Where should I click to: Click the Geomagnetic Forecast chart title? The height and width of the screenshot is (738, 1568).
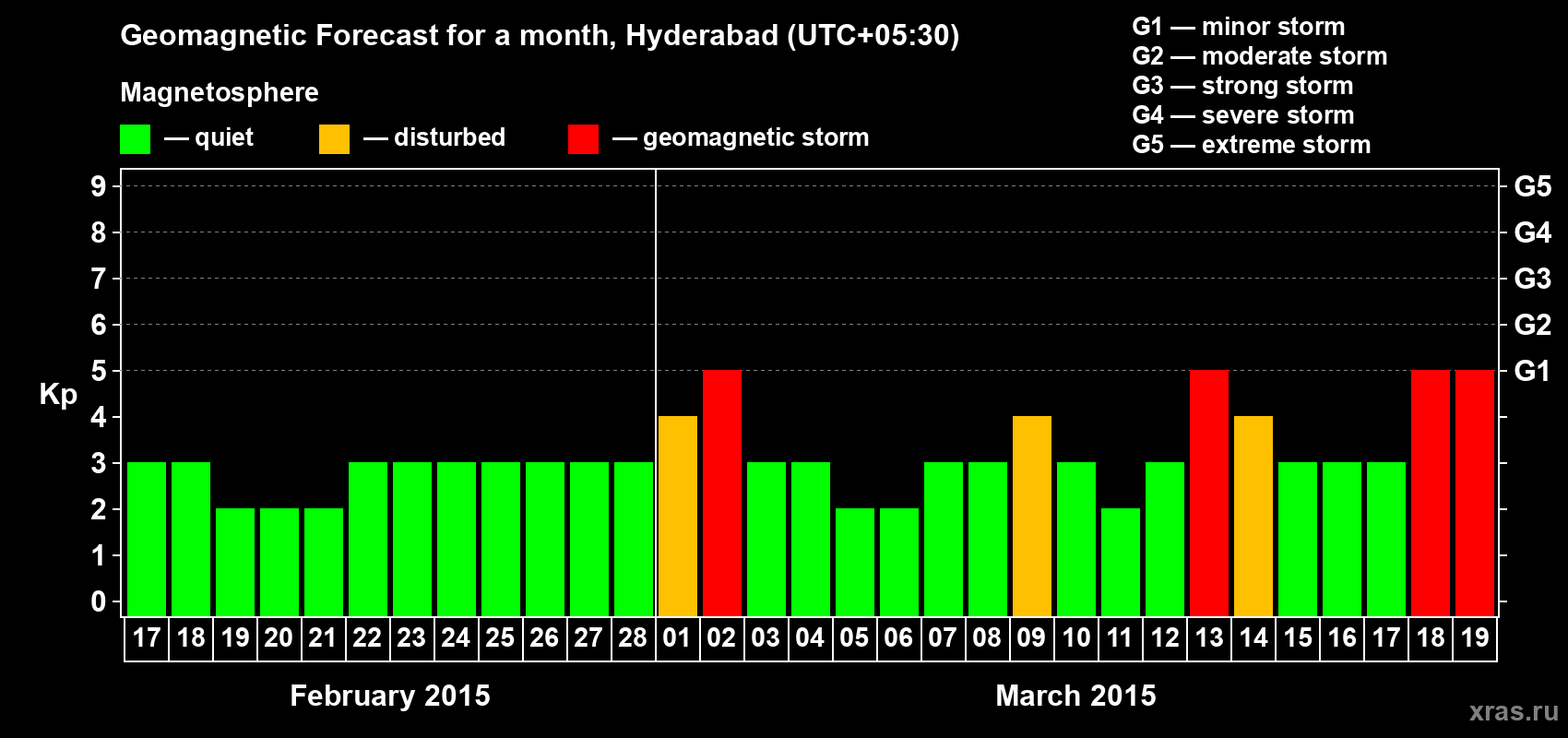[x=540, y=36]
